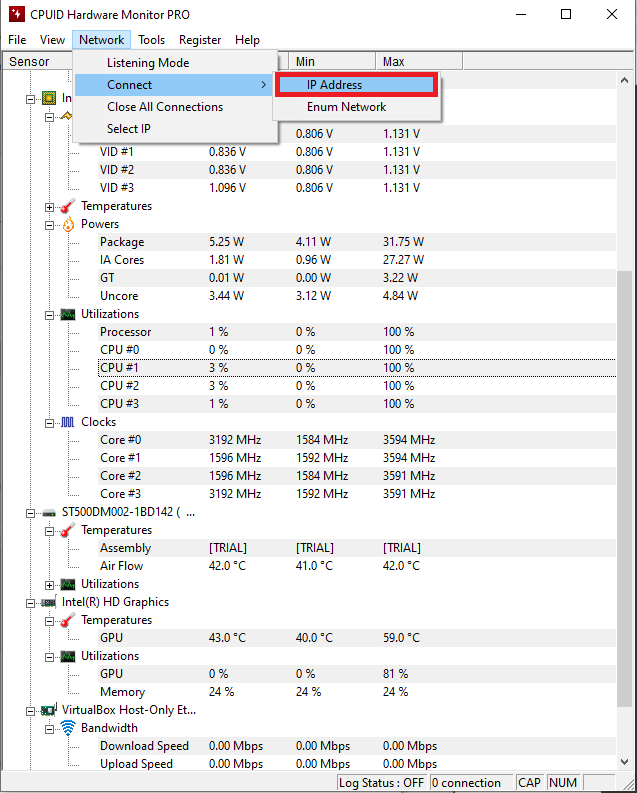Click the NUM status indicator
Viewport: 637px width, 793px height.
pyautogui.click(x=562, y=783)
